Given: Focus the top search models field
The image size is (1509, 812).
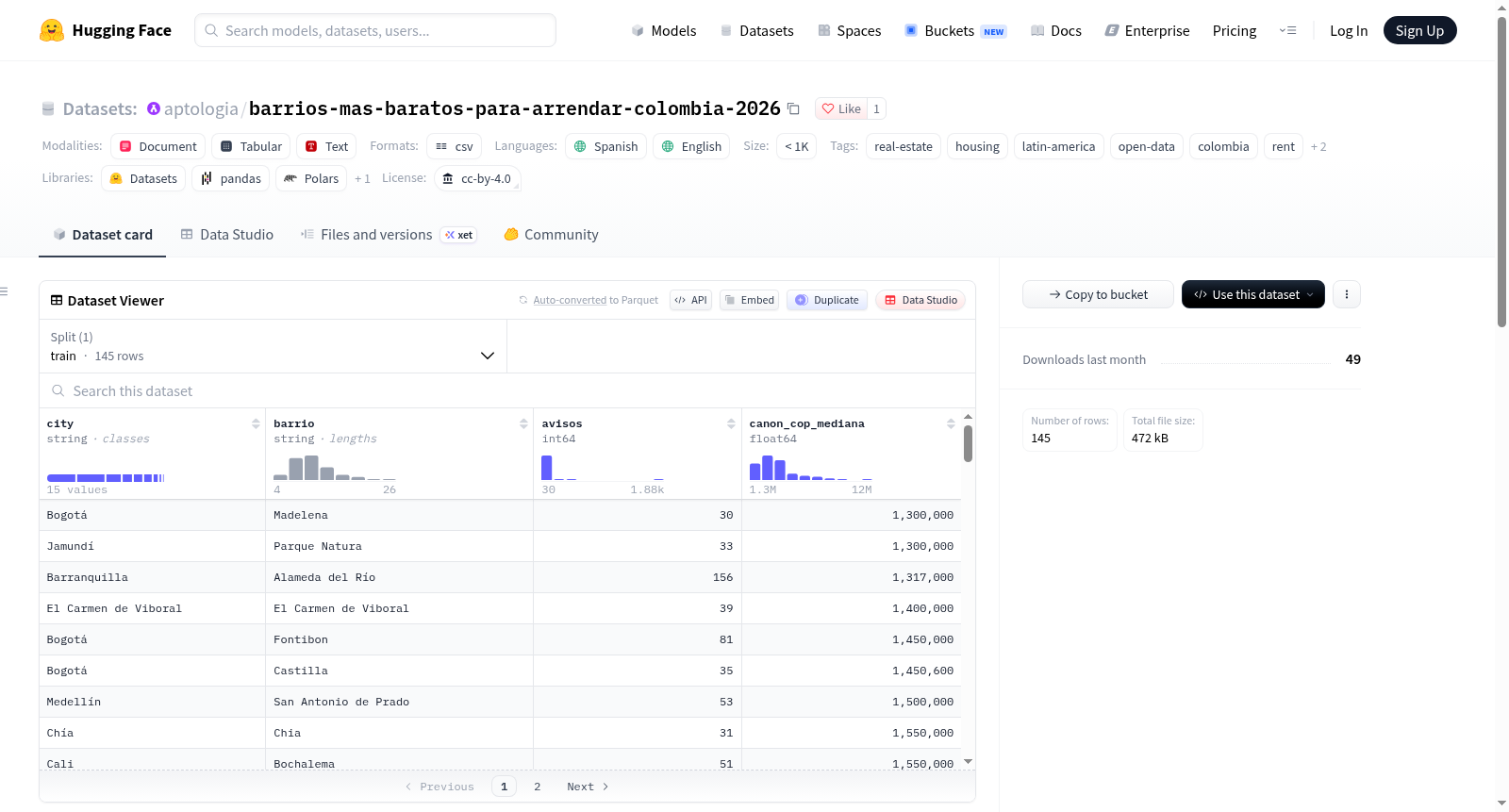Looking at the screenshot, I should click(x=375, y=30).
